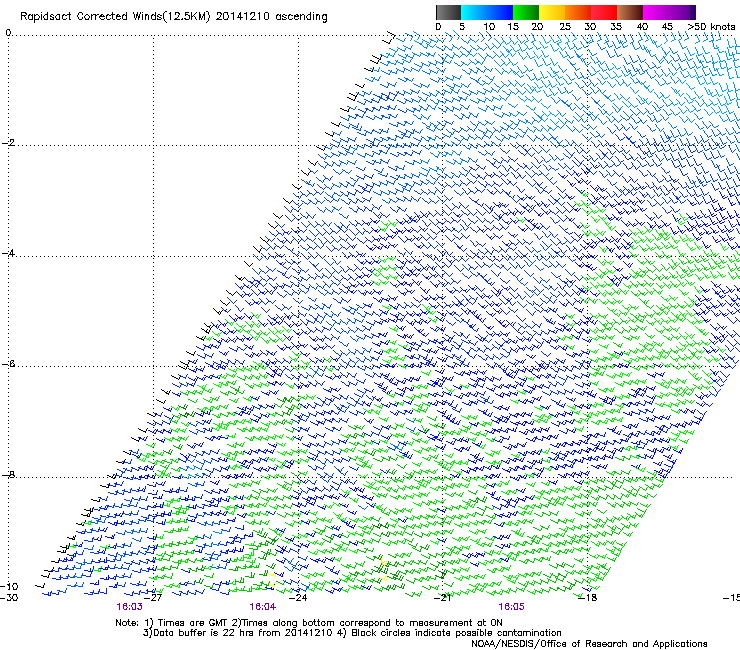Image resolution: width=740 pixels, height=650 pixels.
Task: Click the purple 16:03 time marker
Action: pos(129,607)
